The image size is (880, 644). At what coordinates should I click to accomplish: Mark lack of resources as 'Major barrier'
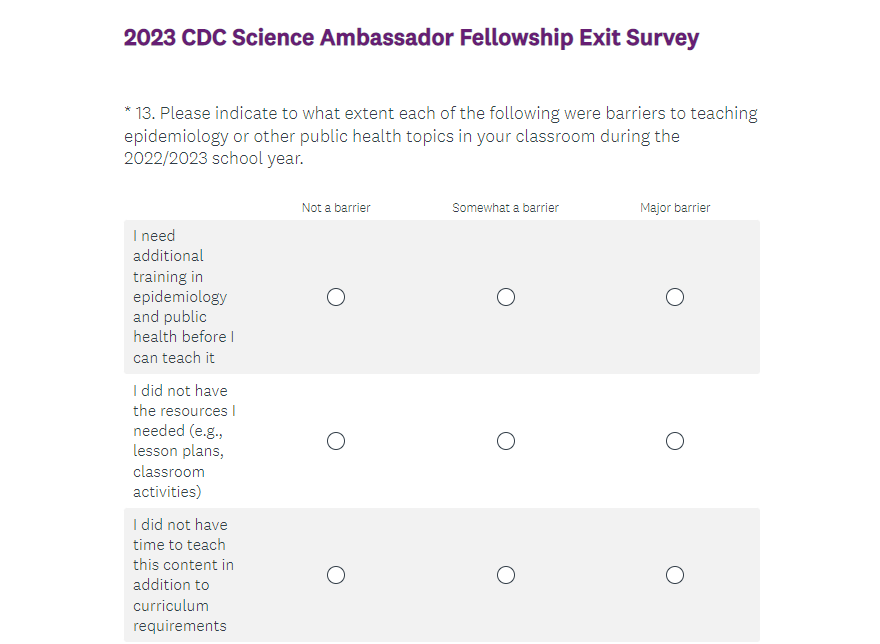(x=675, y=441)
